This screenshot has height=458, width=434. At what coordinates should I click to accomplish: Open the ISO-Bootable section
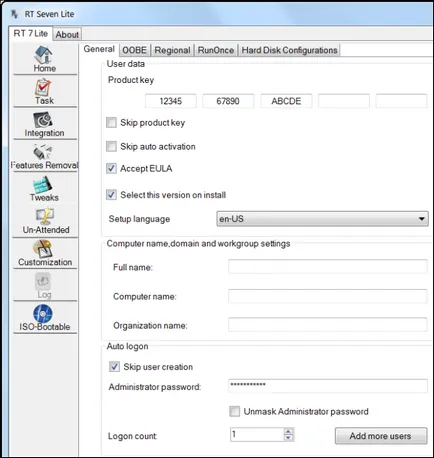[x=45, y=318]
